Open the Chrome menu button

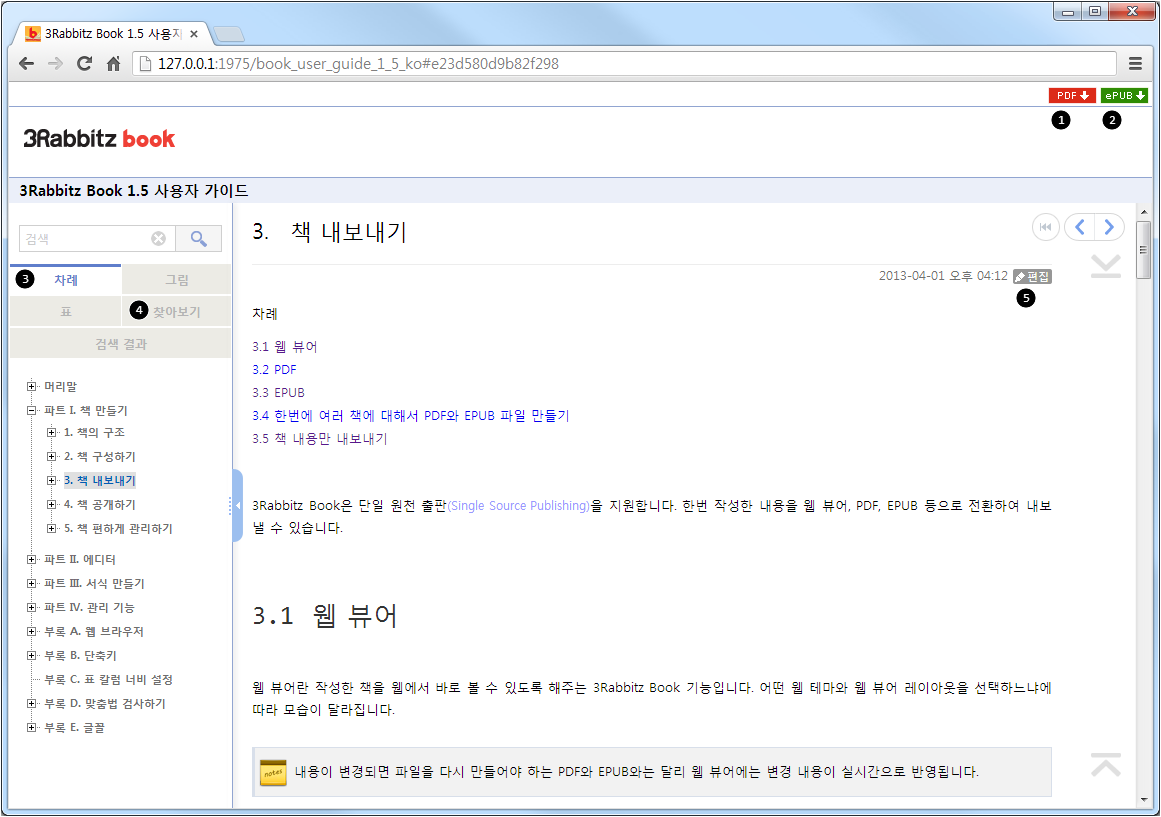pos(1135,64)
